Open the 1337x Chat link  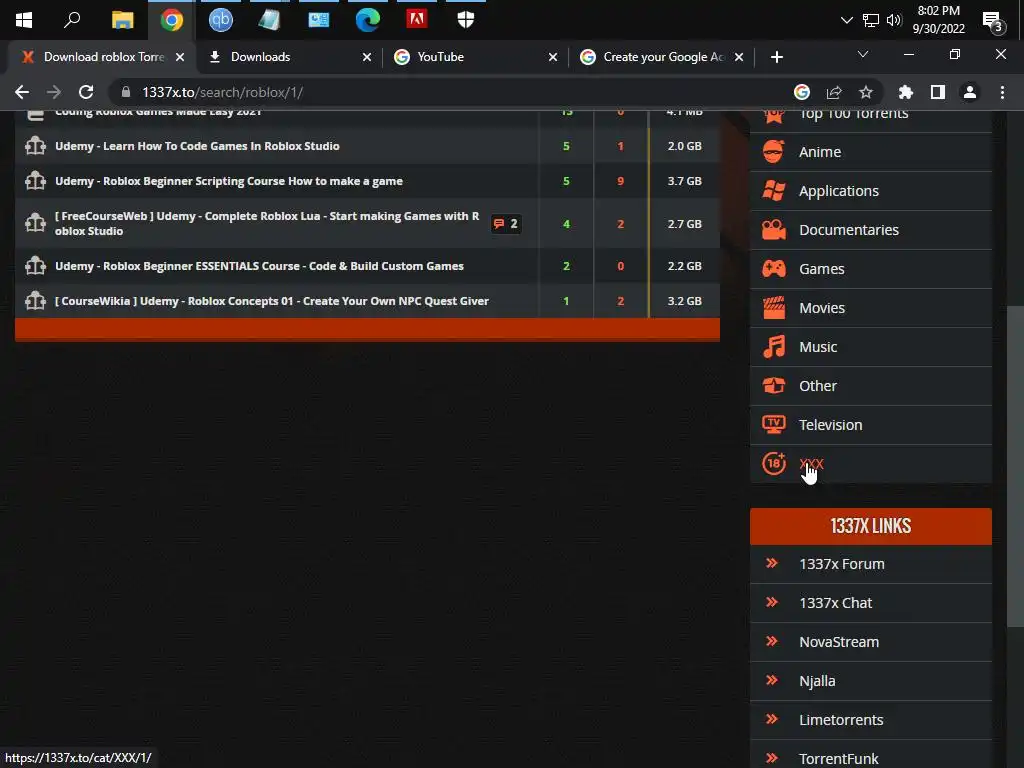coord(835,603)
